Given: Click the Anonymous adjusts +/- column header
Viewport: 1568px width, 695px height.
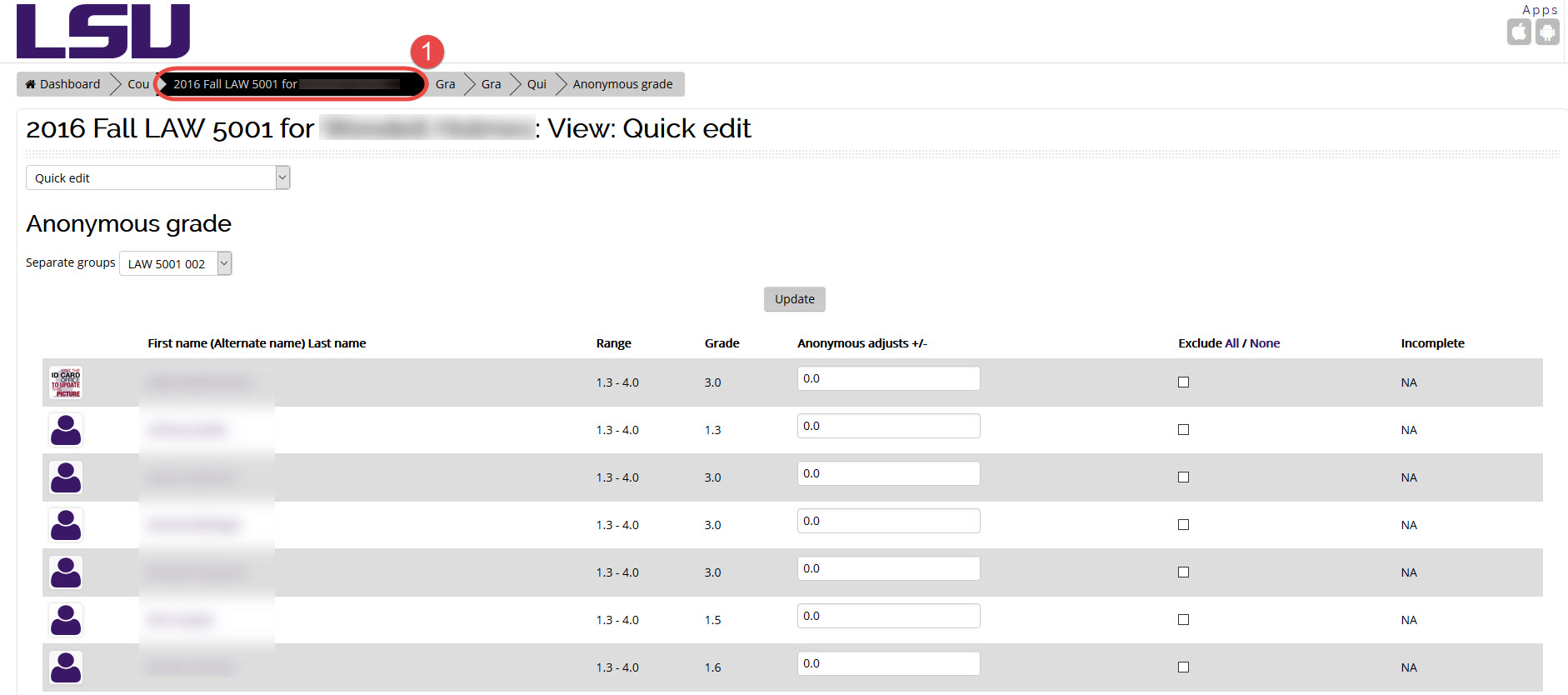Looking at the screenshot, I should coord(862,343).
